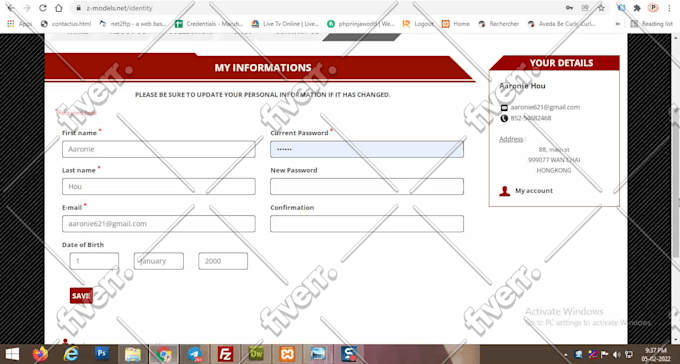Open contactus.html bookmark
Image resolution: width=680 pixels, height=364 pixels.
(x=66, y=24)
